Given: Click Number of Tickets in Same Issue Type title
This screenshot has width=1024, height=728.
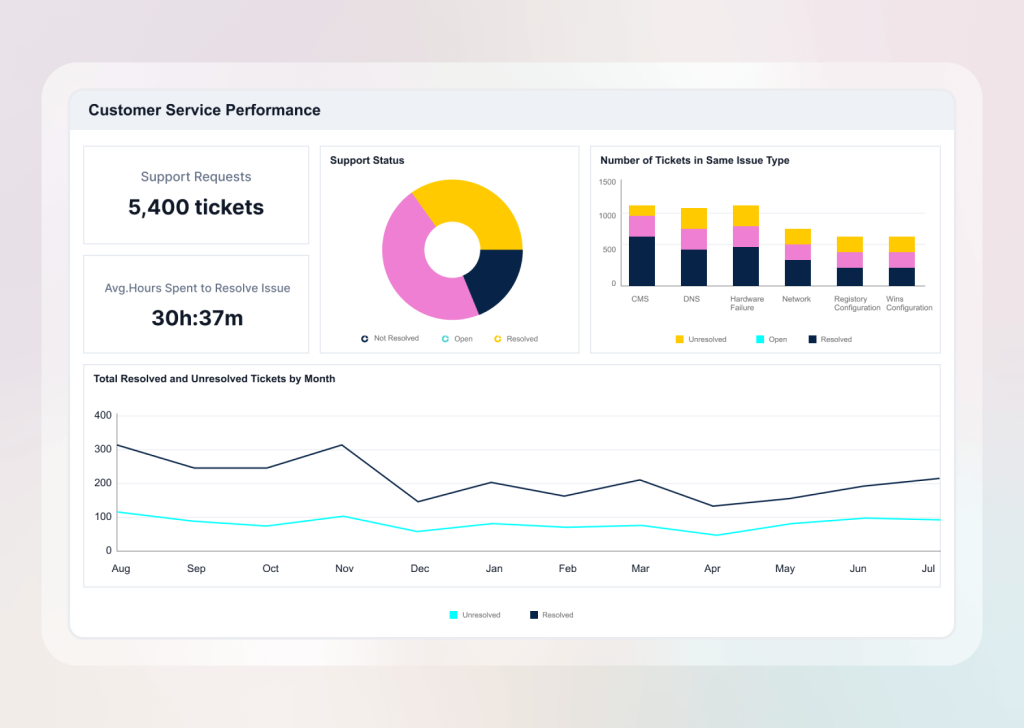Looking at the screenshot, I should click(695, 160).
